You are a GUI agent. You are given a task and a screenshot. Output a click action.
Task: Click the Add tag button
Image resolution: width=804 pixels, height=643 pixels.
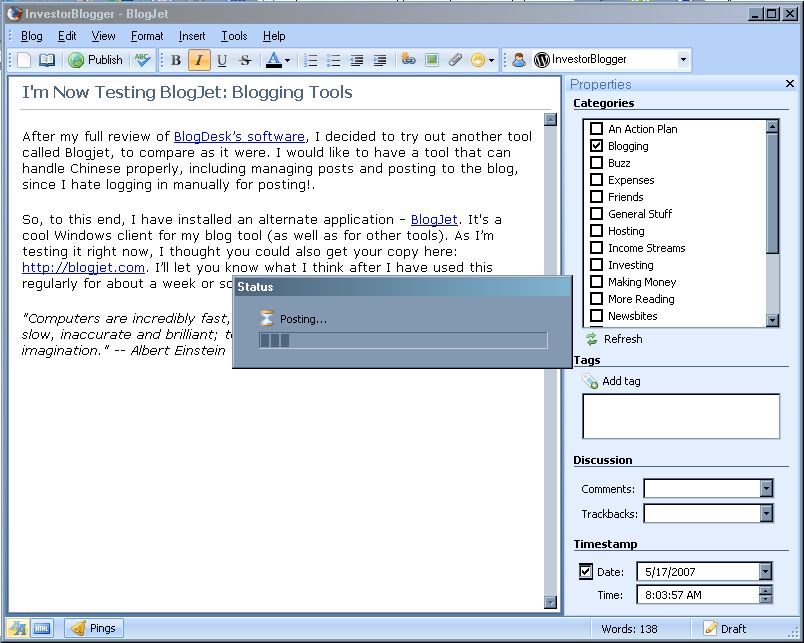pyautogui.click(x=612, y=381)
